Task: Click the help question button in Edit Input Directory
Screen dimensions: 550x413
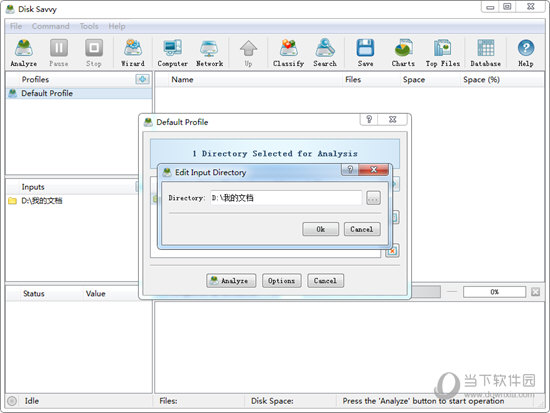Action: click(x=350, y=170)
